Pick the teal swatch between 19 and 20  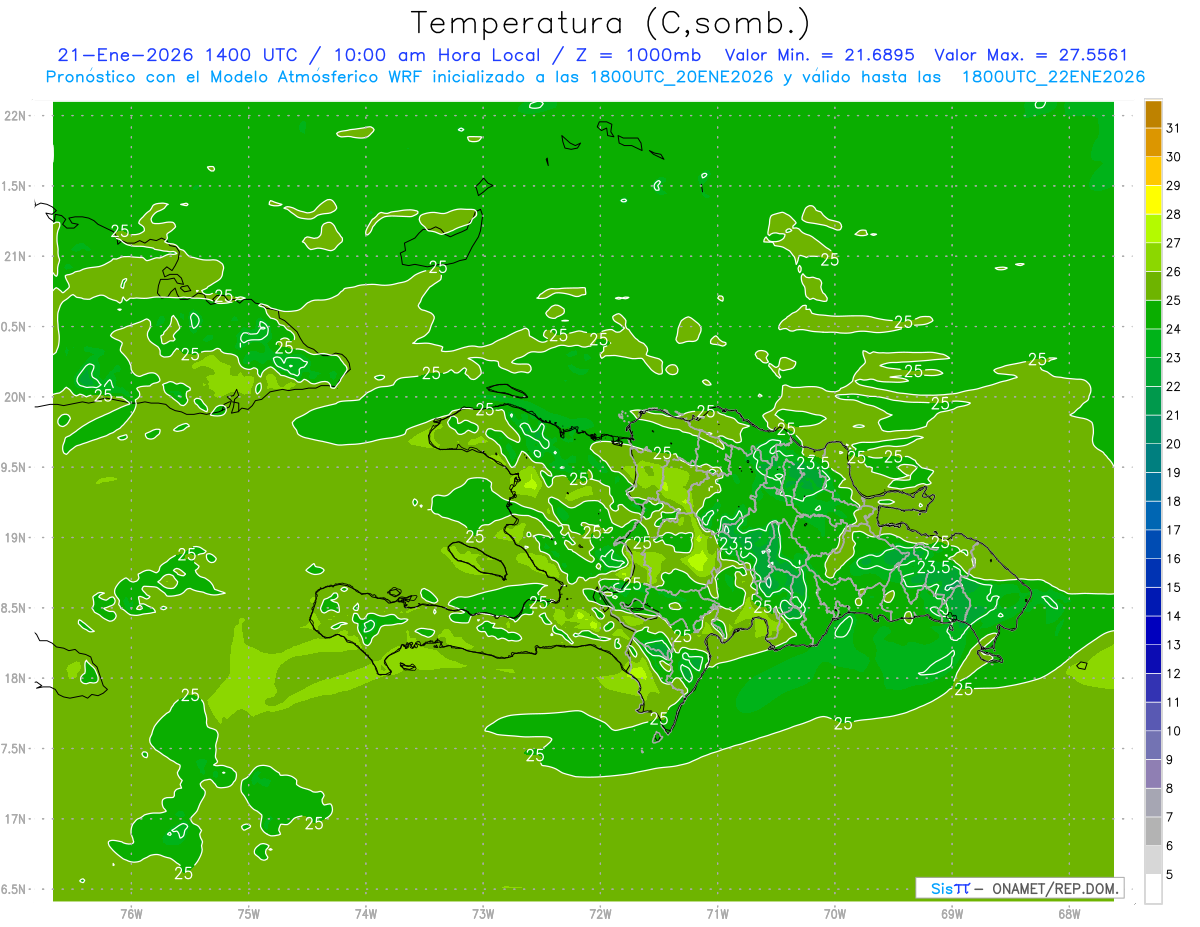tap(1153, 458)
